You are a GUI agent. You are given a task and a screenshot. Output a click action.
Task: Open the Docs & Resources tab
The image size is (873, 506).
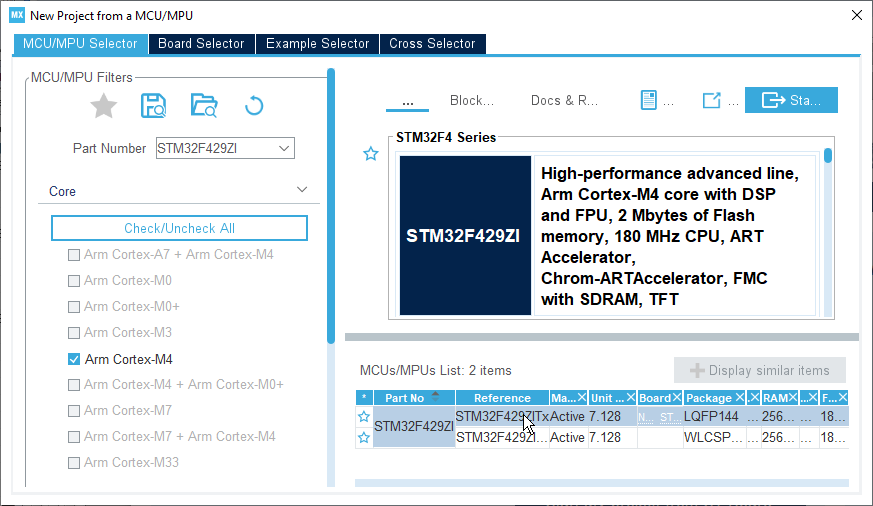pyautogui.click(x=564, y=100)
